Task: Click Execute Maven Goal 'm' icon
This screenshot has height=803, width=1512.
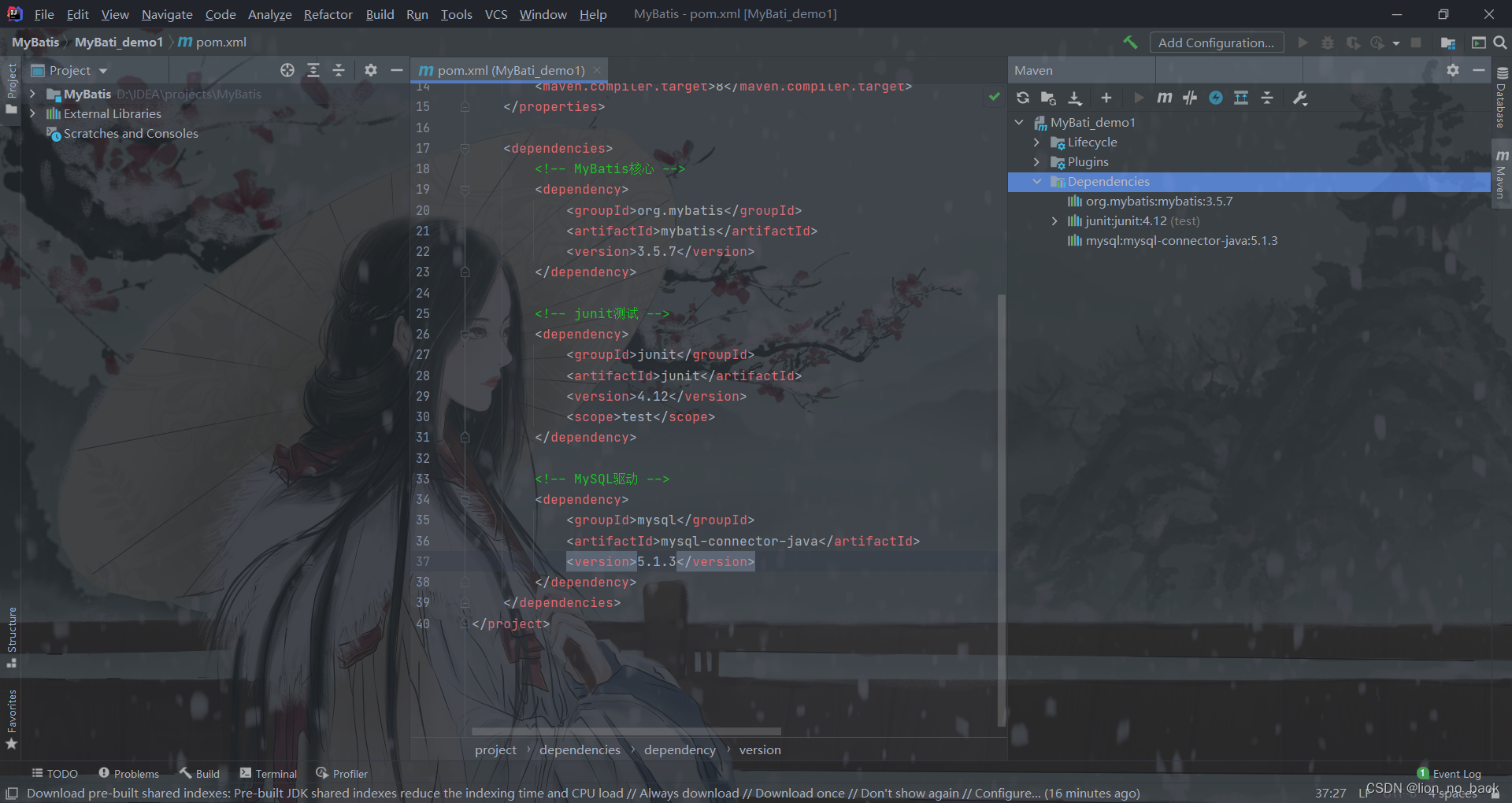Action: coord(1164,98)
